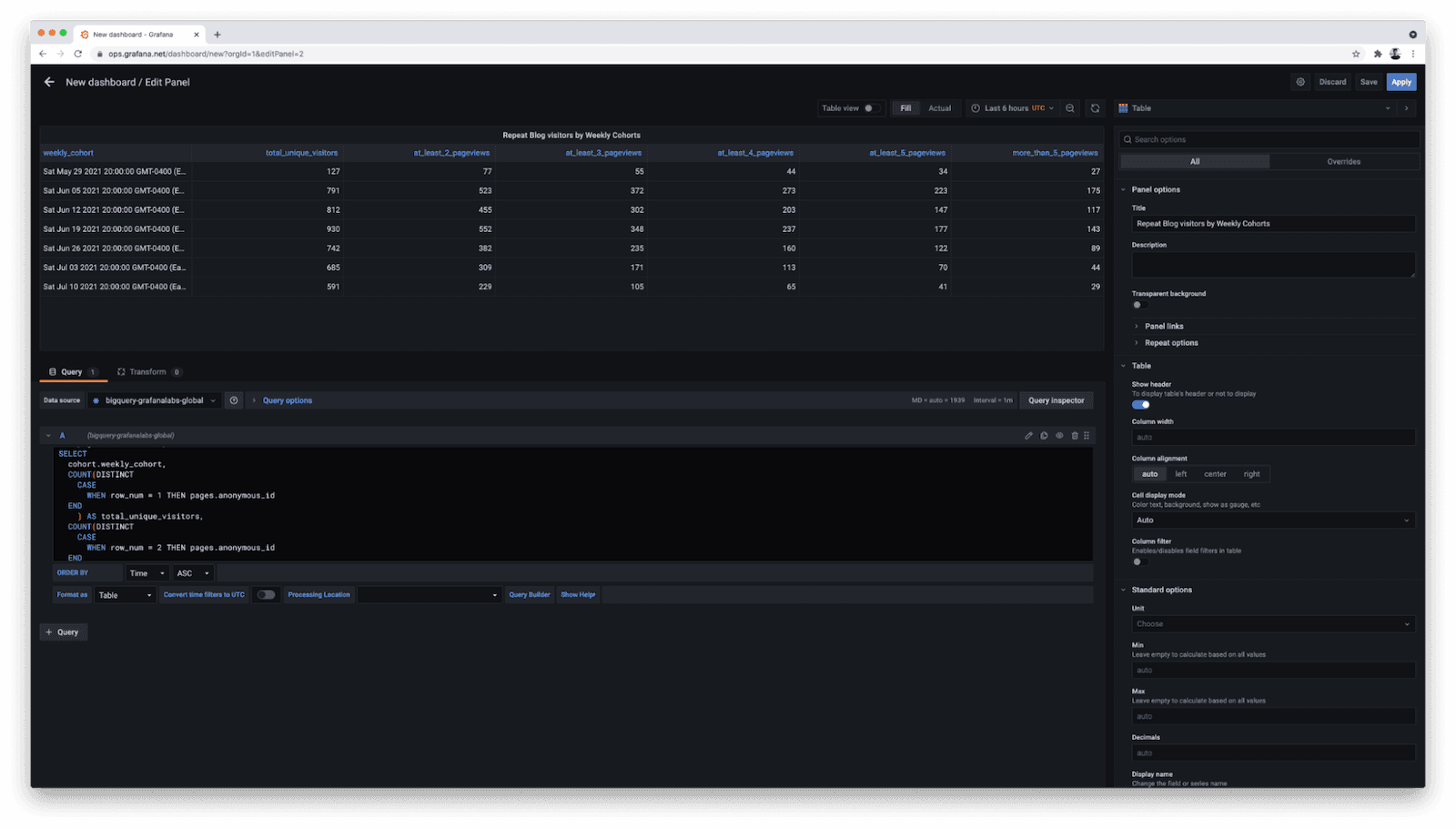Toggle query A visibility eye icon
Image resolution: width=1456 pixels, height=829 pixels.
click(x=1059, y=436)
